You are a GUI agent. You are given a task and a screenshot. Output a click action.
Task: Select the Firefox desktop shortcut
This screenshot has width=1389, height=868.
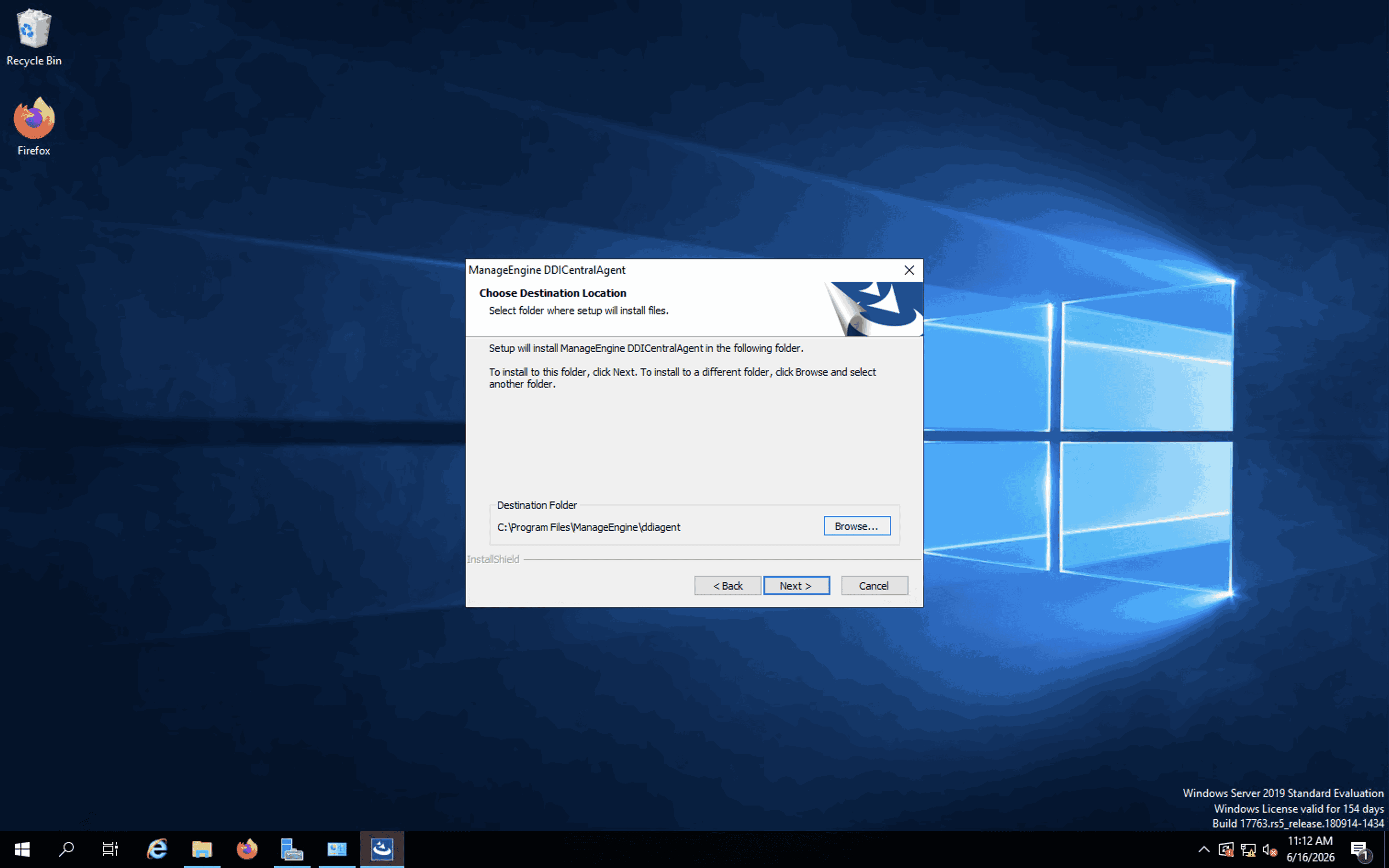point(34,126)
